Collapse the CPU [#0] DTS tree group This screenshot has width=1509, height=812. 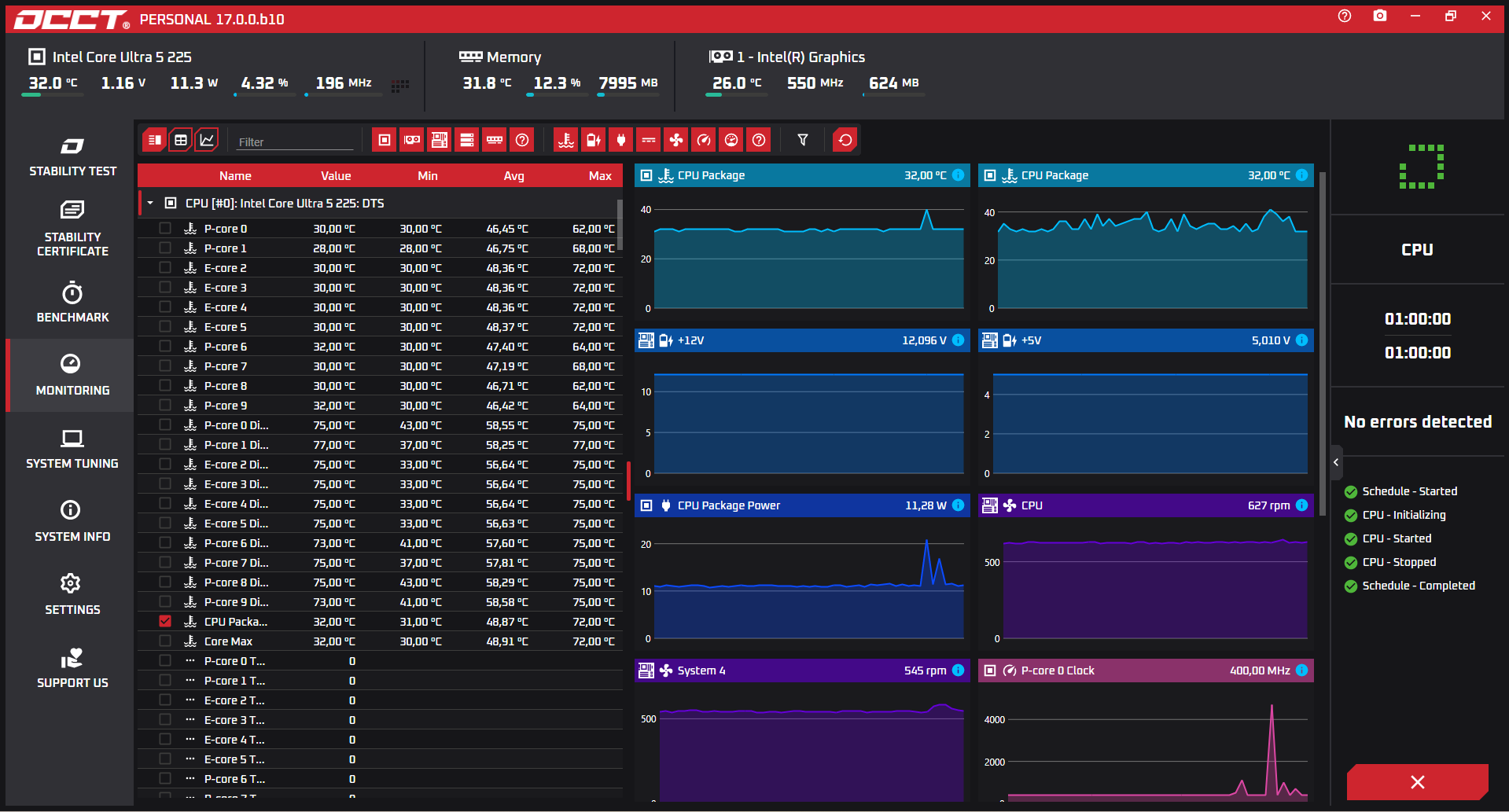coord(150,203)
